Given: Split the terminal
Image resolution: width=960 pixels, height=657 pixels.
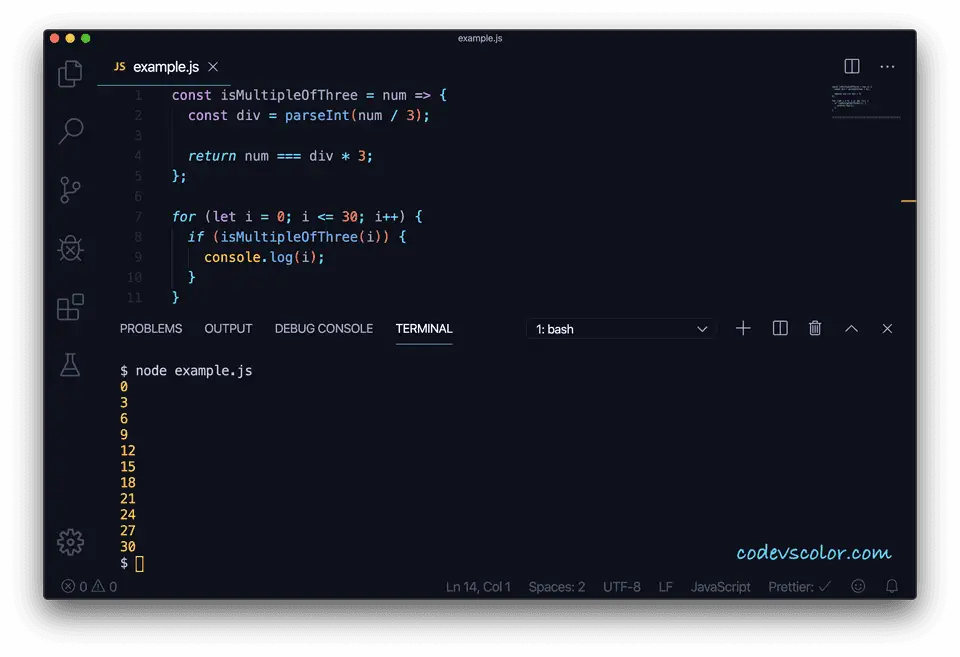Looking at the screenshot, I should pyautogui.click(x=779, y=328).
